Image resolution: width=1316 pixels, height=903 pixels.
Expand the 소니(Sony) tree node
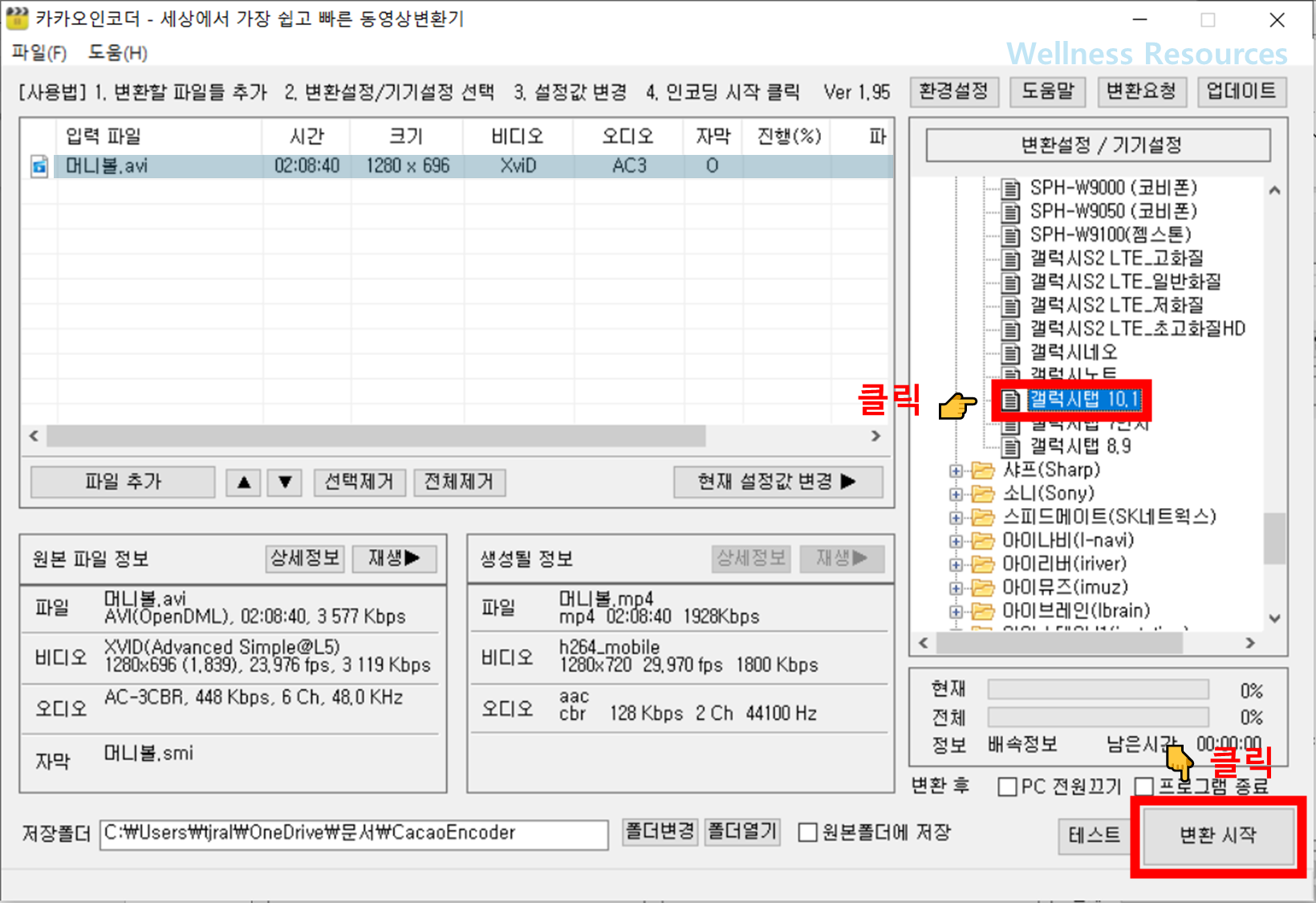(x=956, y=494)
